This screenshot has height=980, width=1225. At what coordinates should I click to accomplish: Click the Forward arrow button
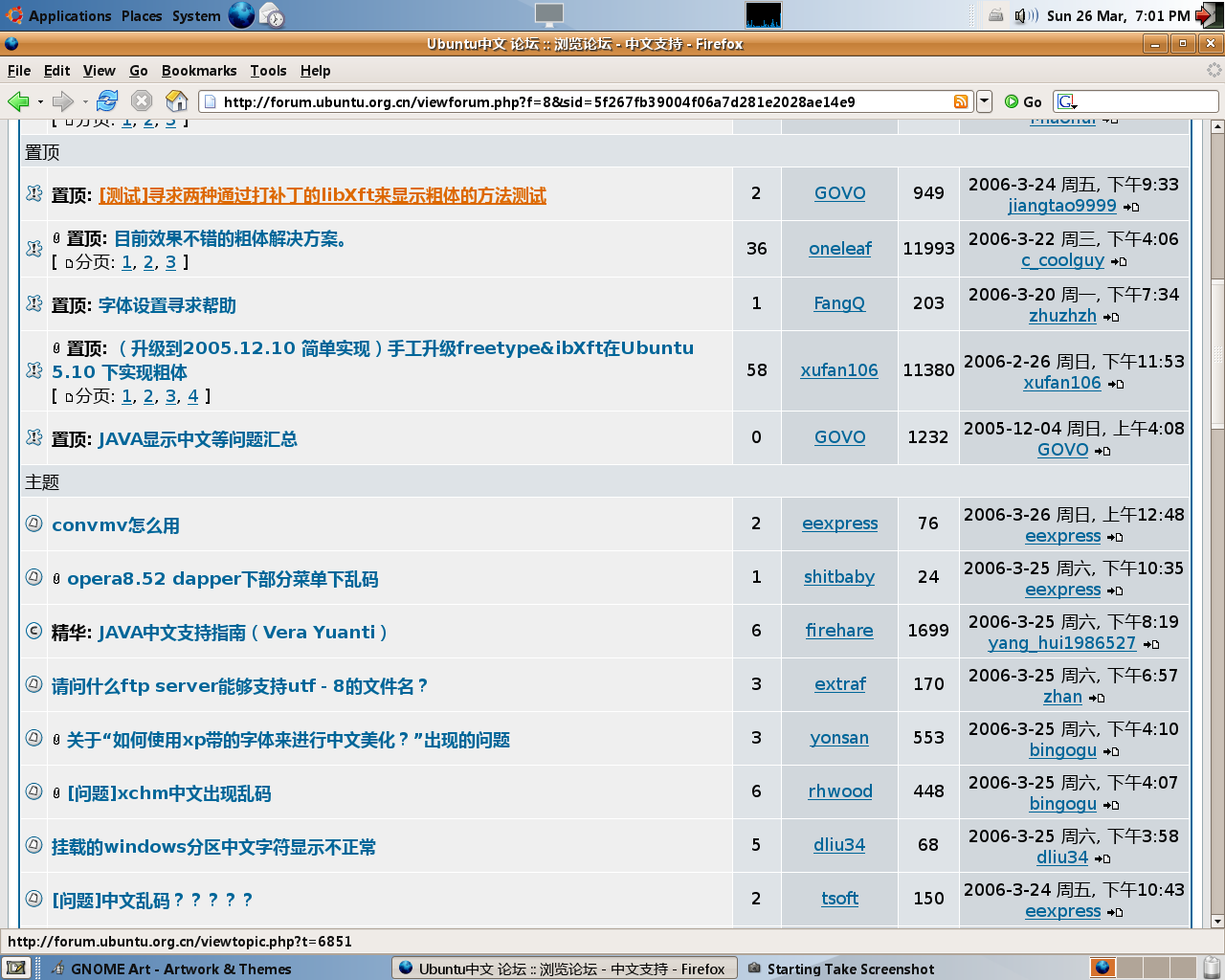[x=63, y=101]
